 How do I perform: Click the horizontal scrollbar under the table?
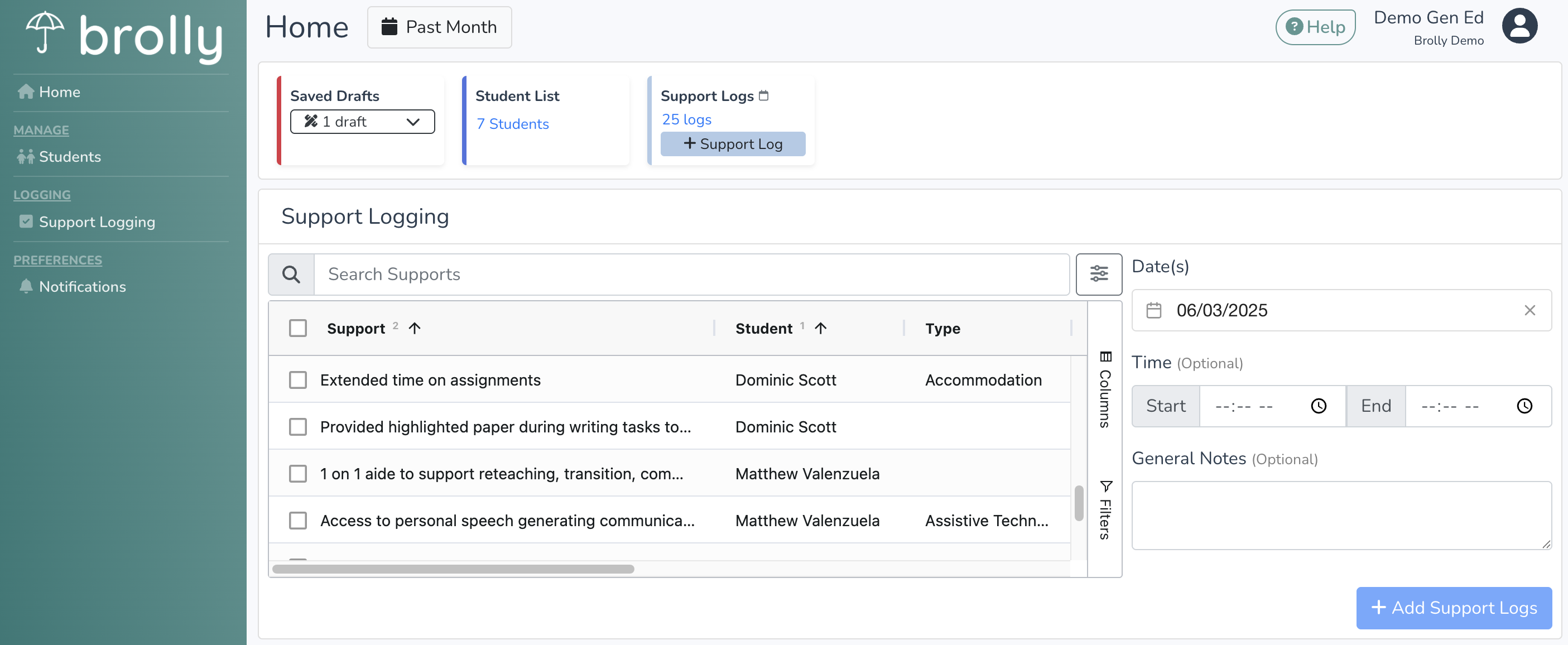coord(453,569)
